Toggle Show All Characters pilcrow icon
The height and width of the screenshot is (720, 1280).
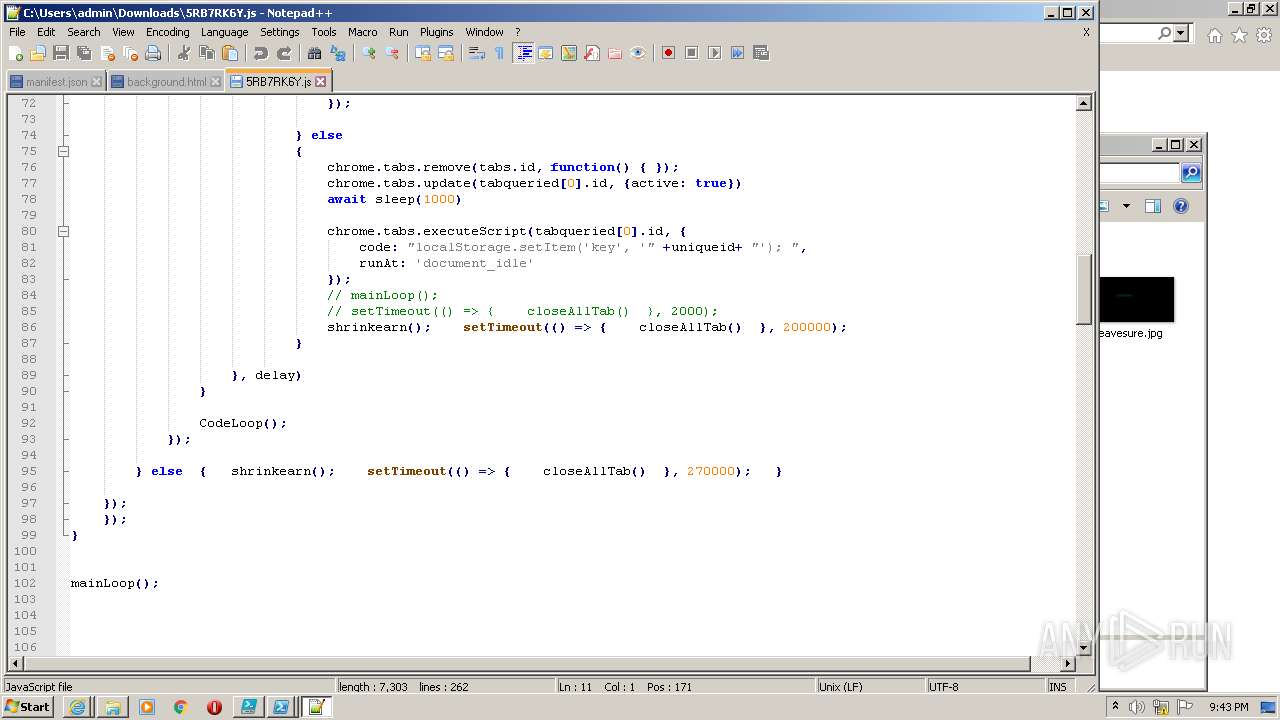[x=500, y=53]
